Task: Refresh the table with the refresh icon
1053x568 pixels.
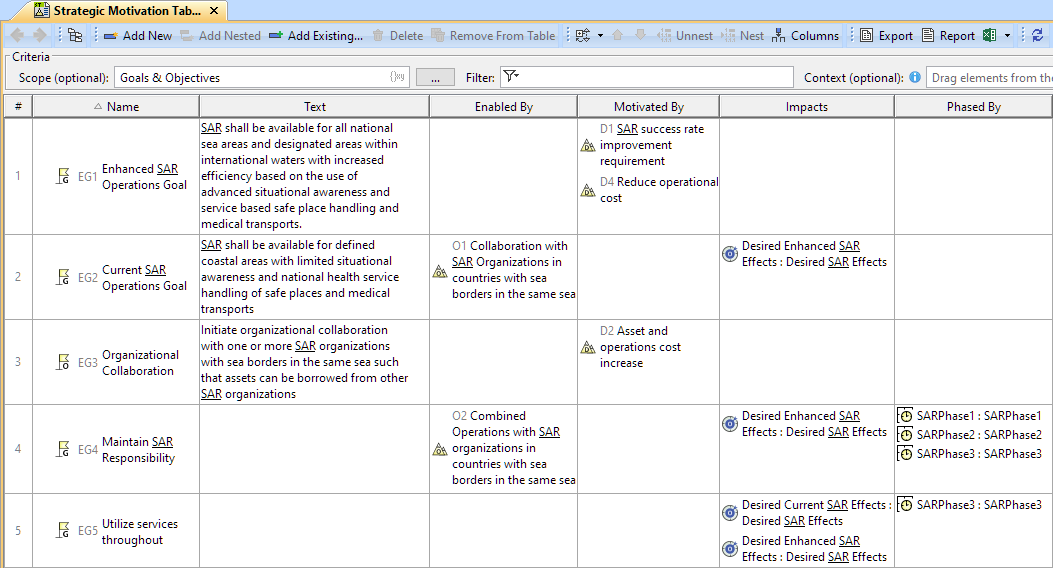Action: click(x=1037, y=35)
